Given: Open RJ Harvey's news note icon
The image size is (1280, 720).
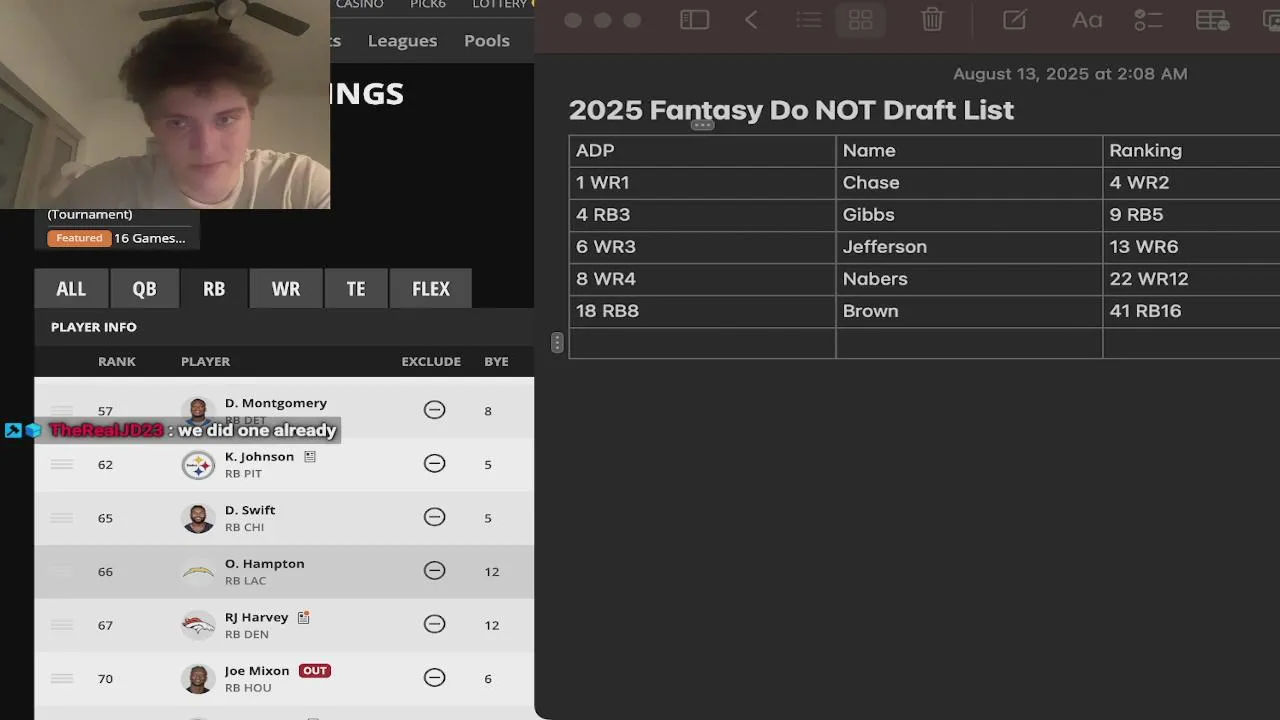Looking at the screenshot, I should pos(303,617).
